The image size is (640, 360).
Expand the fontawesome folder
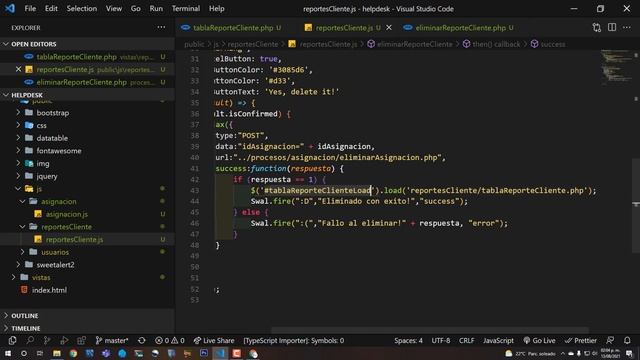[87, 151]
